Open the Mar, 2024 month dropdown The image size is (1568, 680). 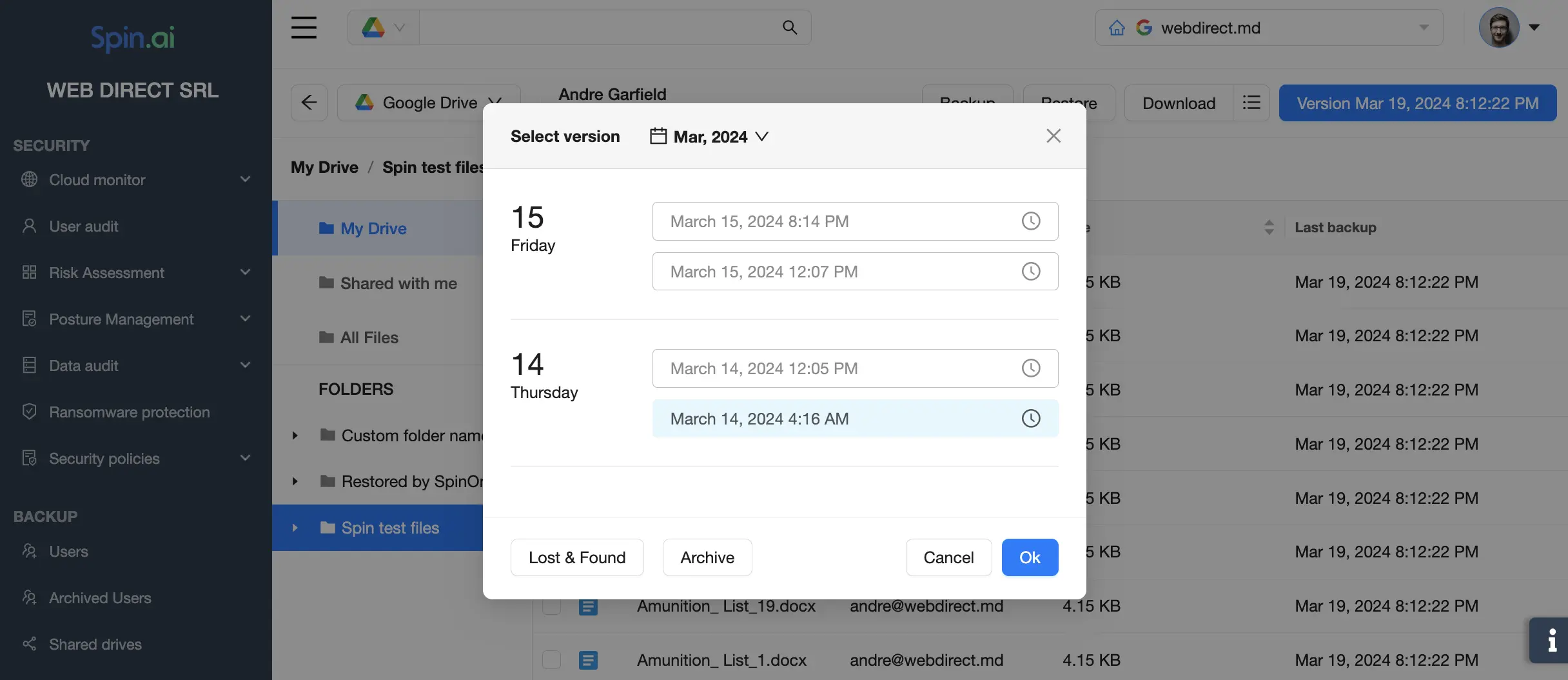coord(763,136)
